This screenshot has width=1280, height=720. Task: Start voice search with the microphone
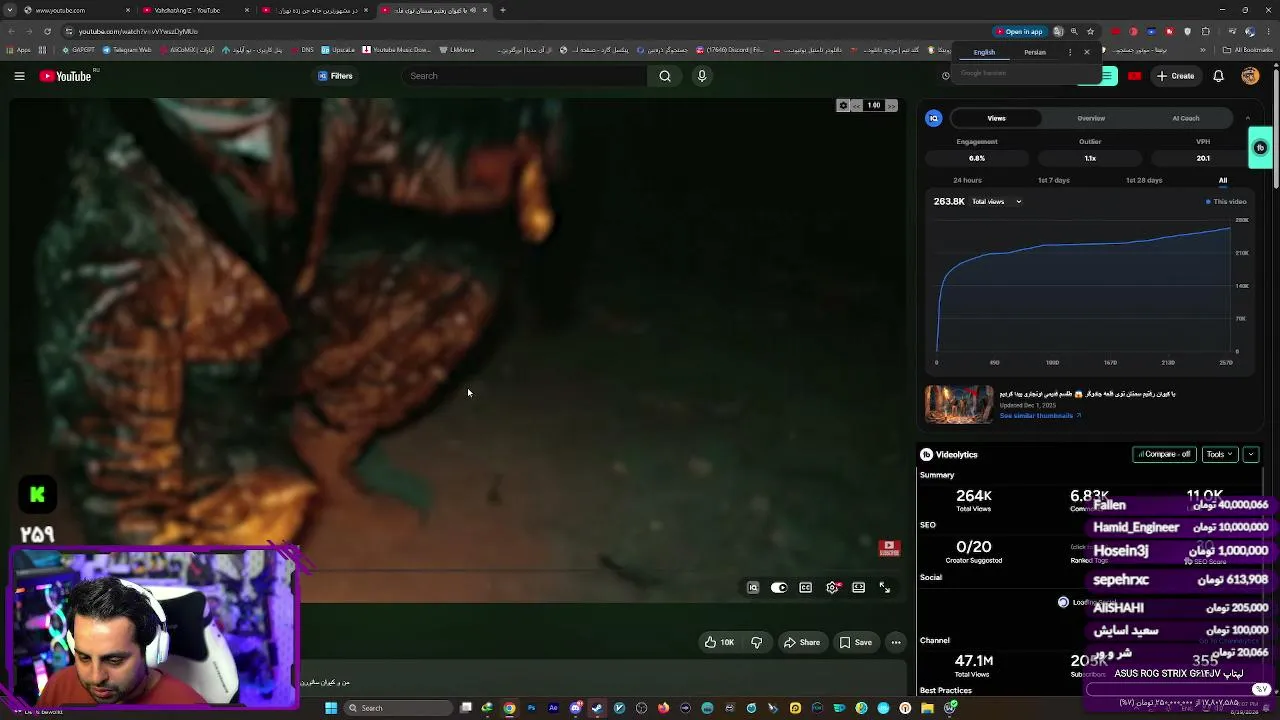pyautogui.click(x=702, y=76)
